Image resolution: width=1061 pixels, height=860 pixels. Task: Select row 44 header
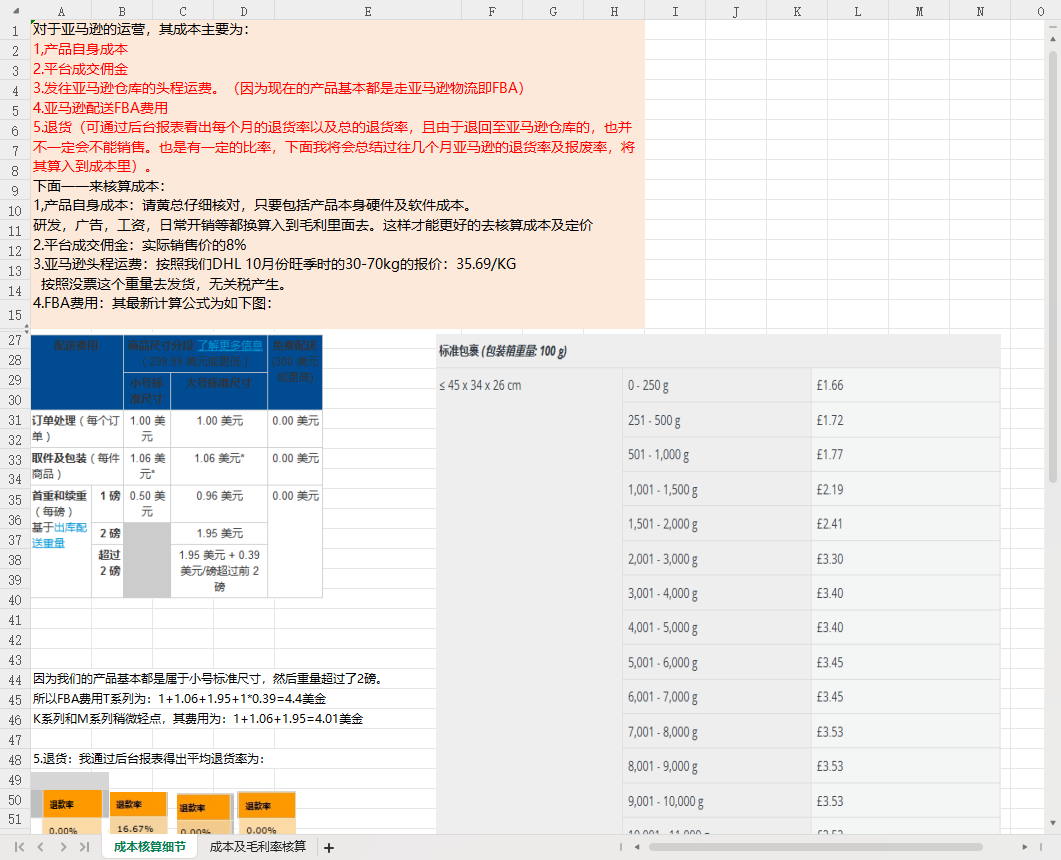[15, 679]
